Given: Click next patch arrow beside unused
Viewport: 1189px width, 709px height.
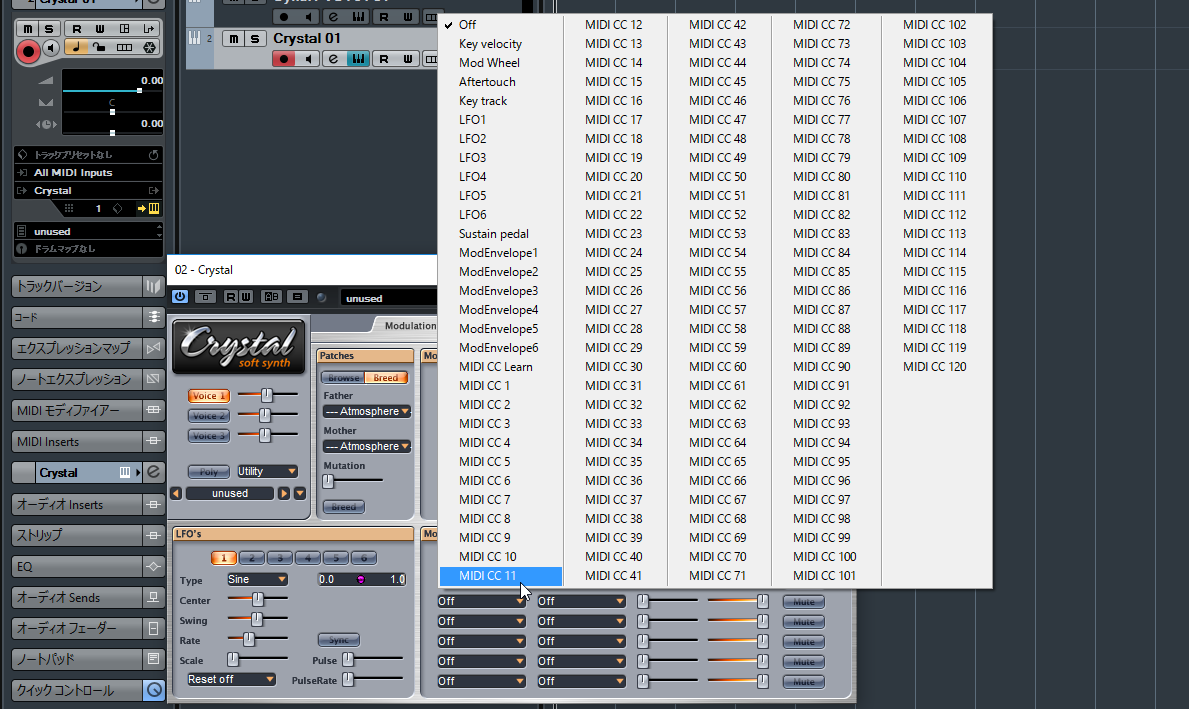Looking at the screenshot, I should [x=284, y=493].
